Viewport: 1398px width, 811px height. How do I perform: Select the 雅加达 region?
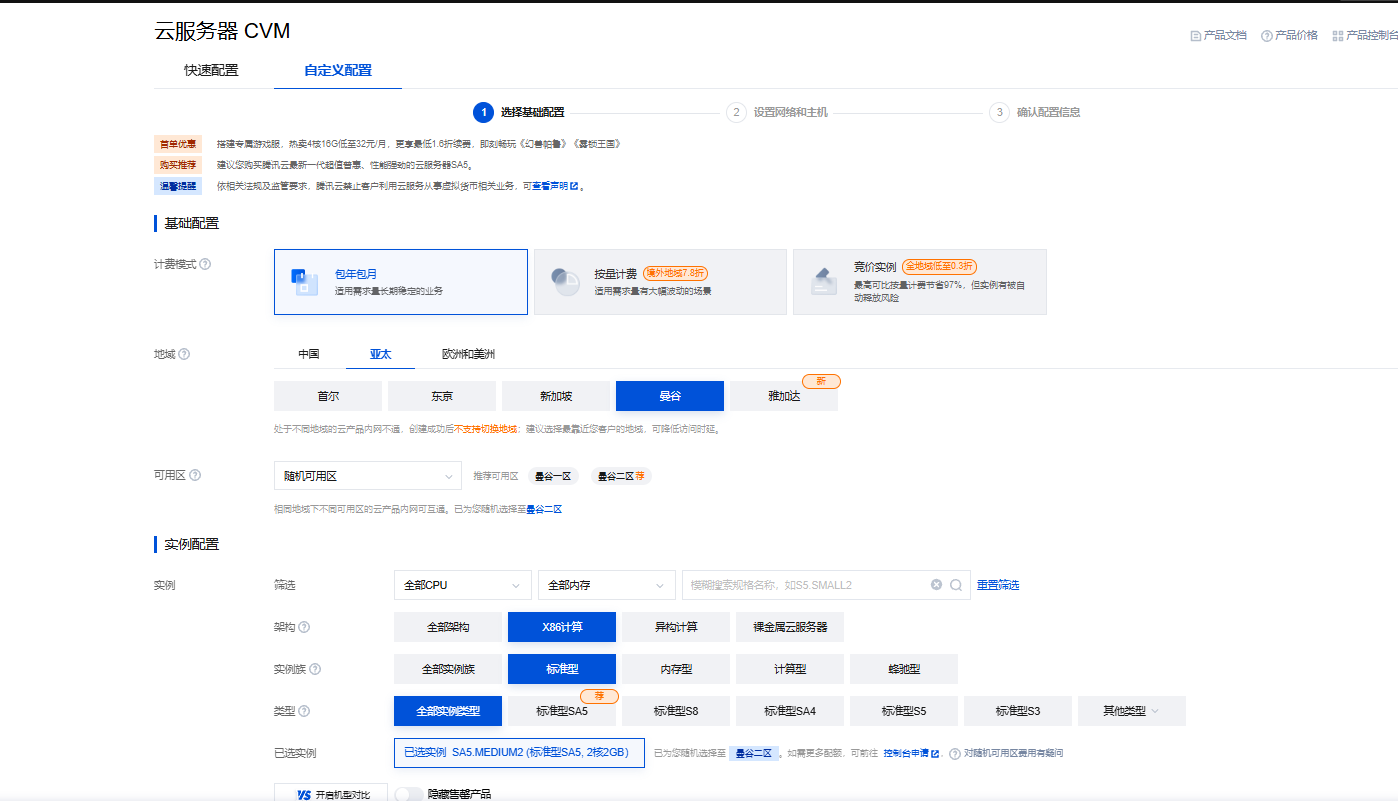tap(784, 396)
